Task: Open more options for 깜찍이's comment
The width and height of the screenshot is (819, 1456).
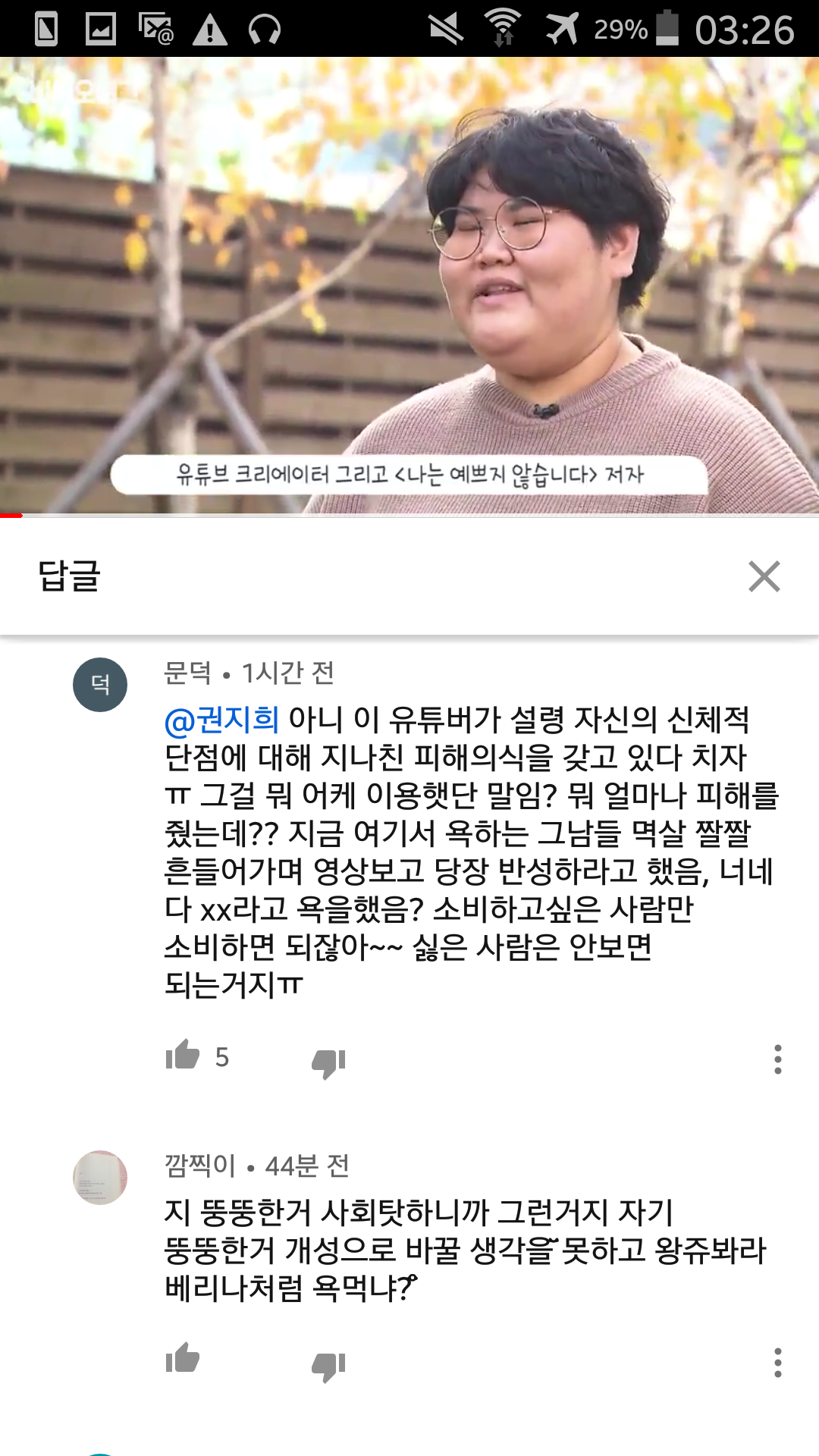Action: coord(777,1363)
